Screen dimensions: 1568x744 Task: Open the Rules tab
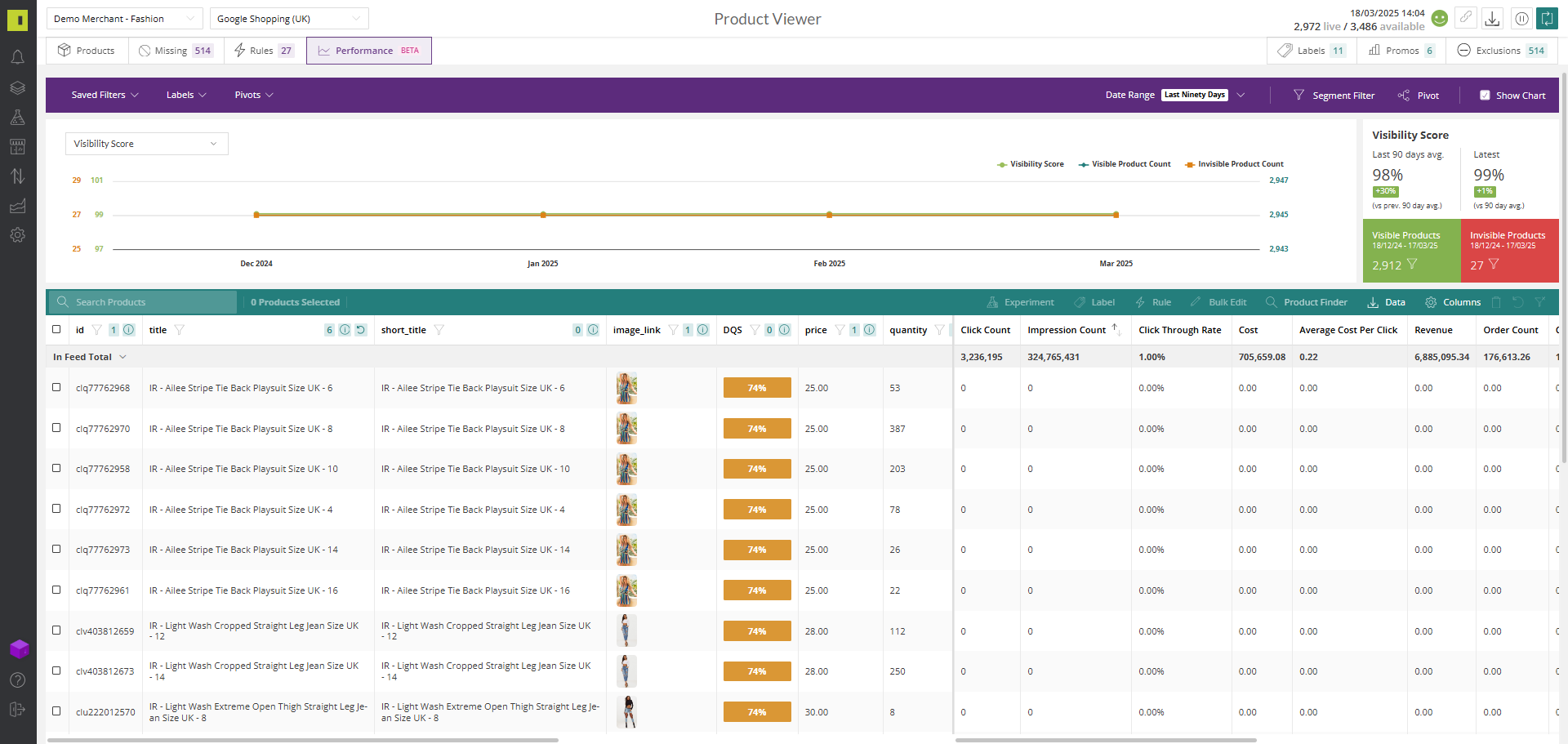tap(263, 51)
